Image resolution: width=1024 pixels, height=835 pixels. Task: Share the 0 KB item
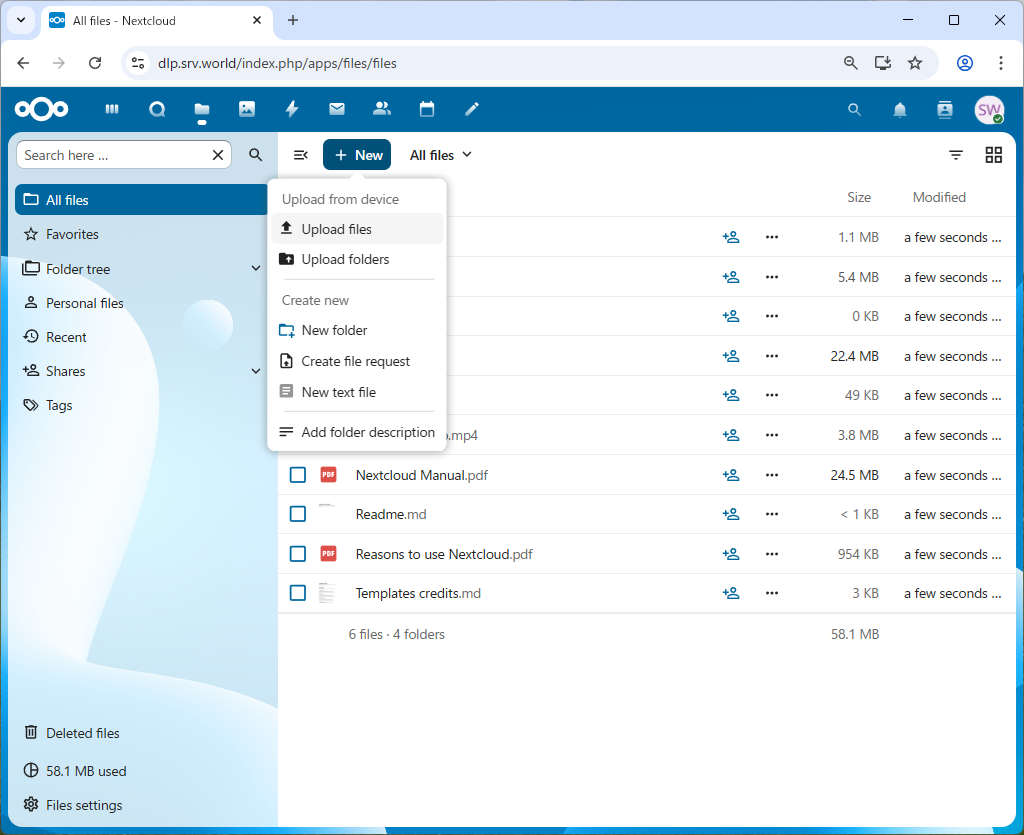(x=731, y=316)
